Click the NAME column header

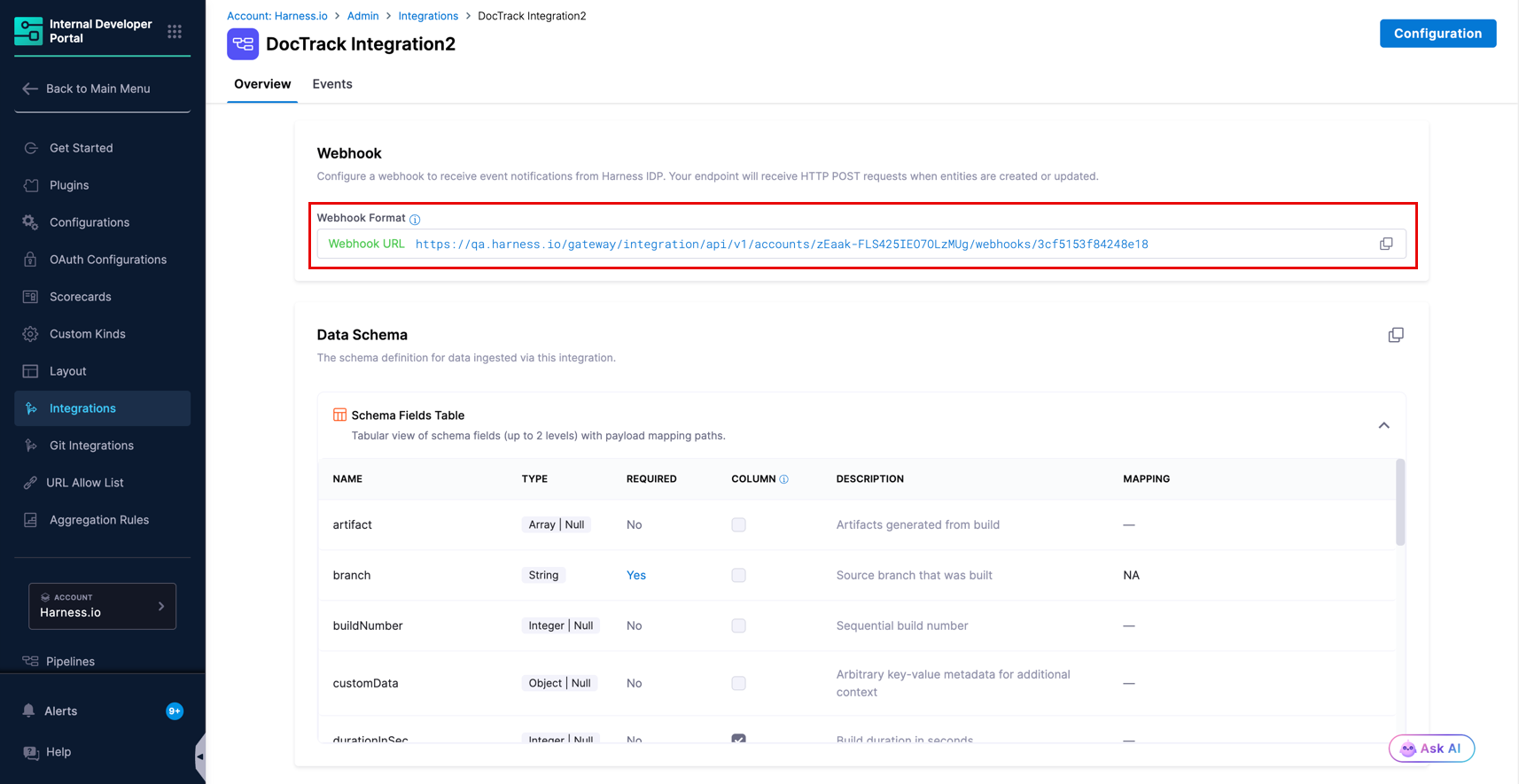(347, 479)
